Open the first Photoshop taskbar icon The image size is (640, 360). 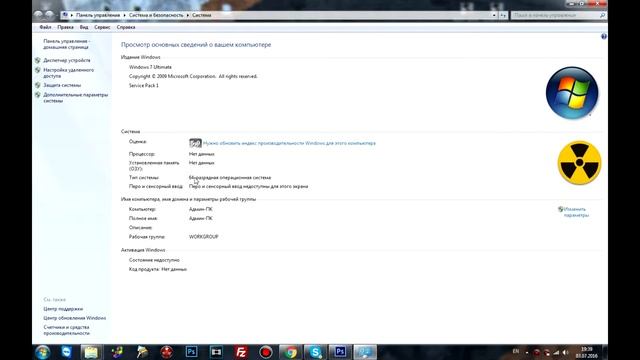click(191, 352)
